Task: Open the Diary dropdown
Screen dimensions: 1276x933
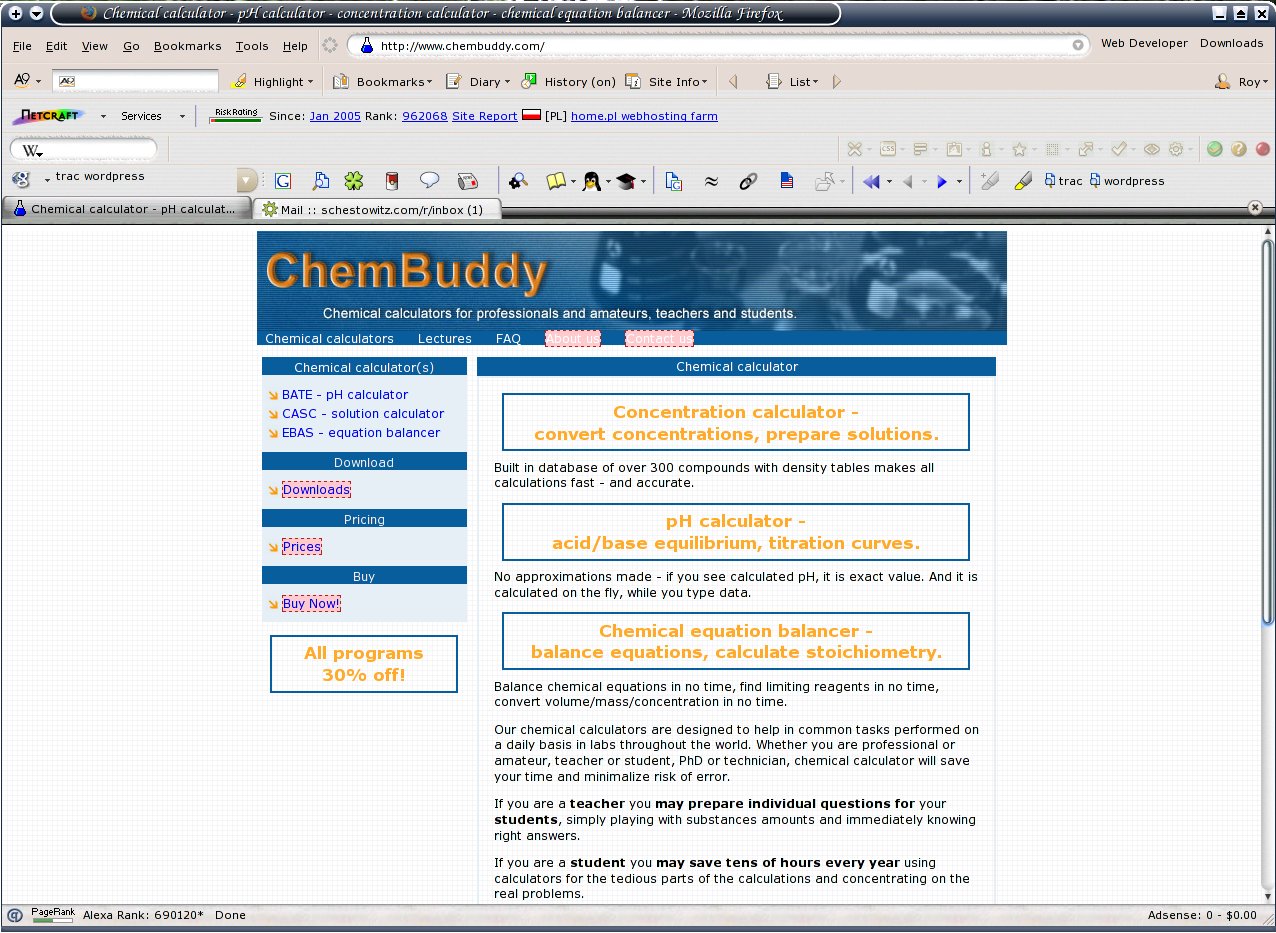Action: 478,82
